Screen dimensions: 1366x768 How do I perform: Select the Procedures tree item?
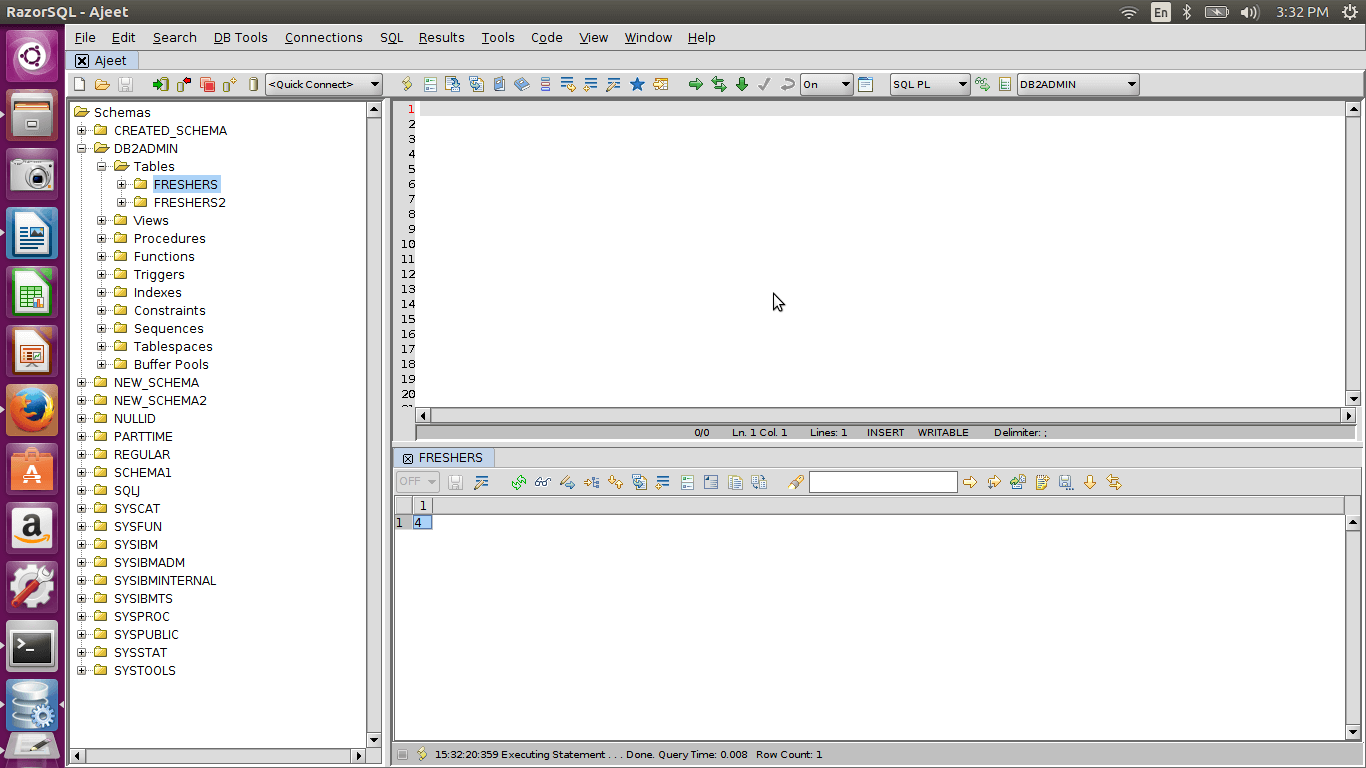click(x=170, y=238)
